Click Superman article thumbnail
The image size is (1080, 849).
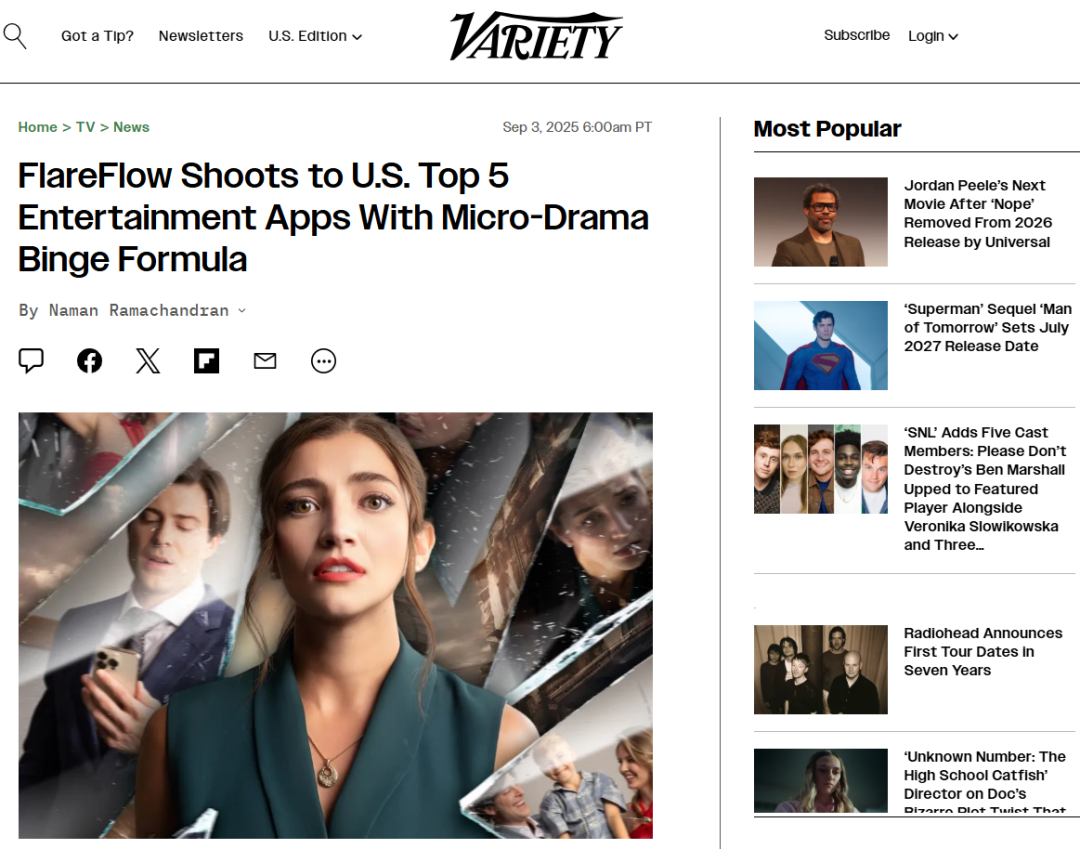(820, 345)
